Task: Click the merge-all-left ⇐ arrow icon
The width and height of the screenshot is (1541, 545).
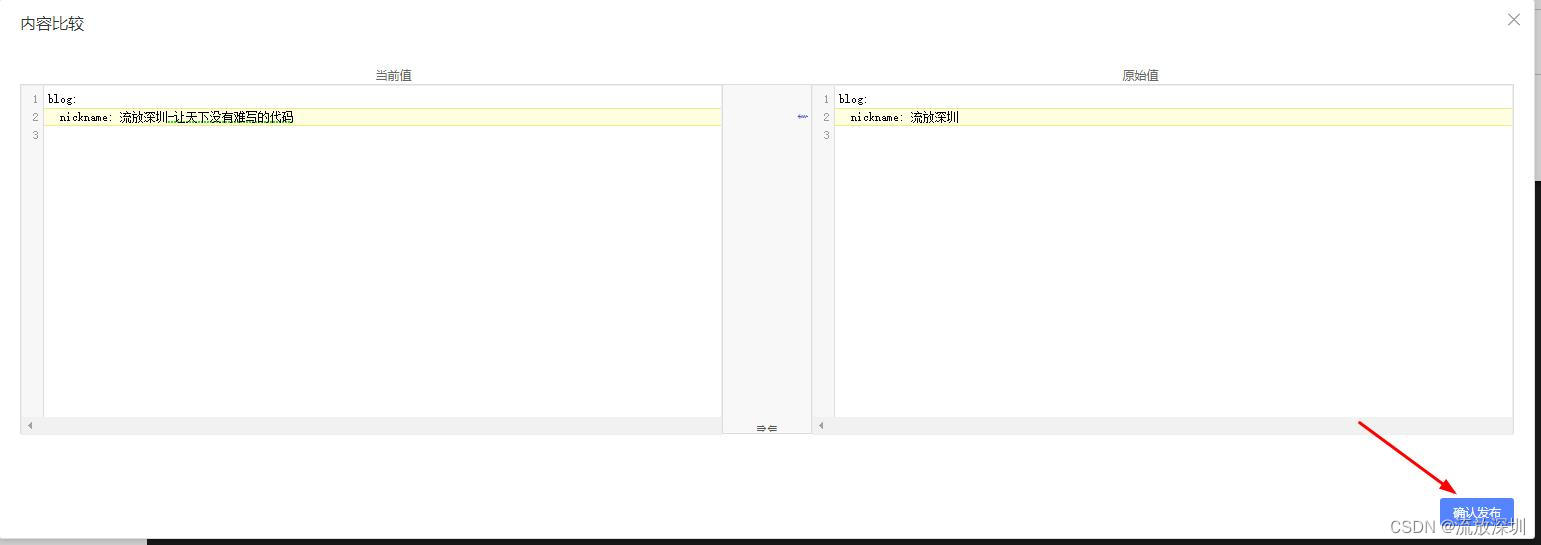Action: coord(772,428)
